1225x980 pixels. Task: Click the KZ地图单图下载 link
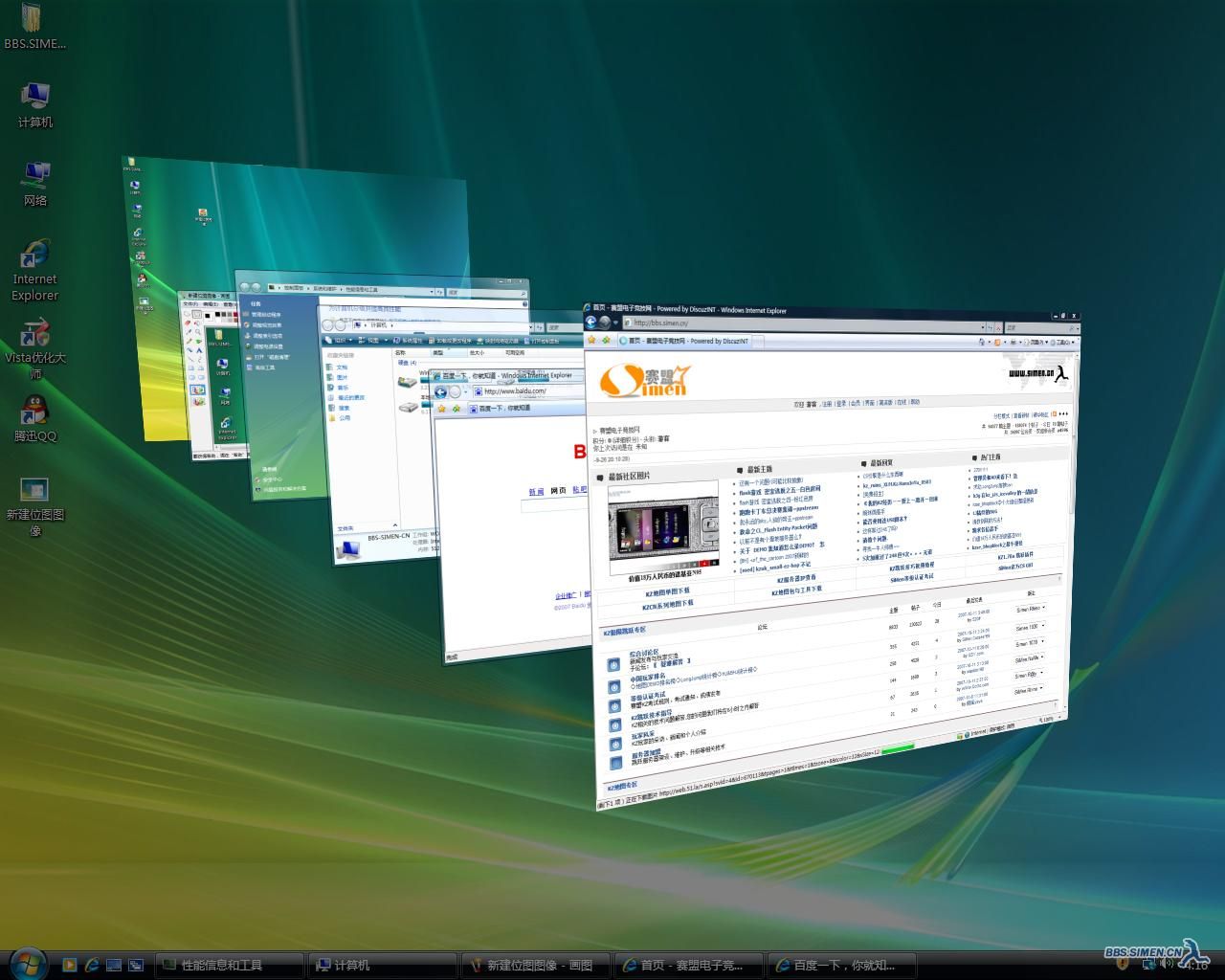point(668,591)
